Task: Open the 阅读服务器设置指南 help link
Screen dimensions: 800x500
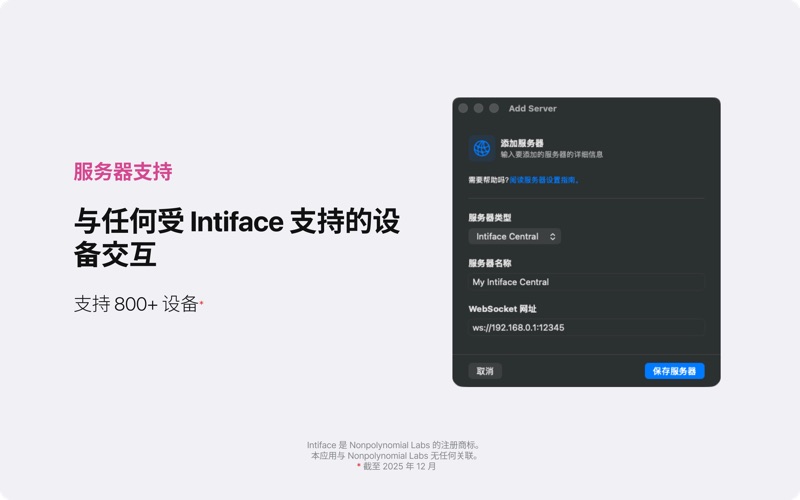Action: [543, 180]
